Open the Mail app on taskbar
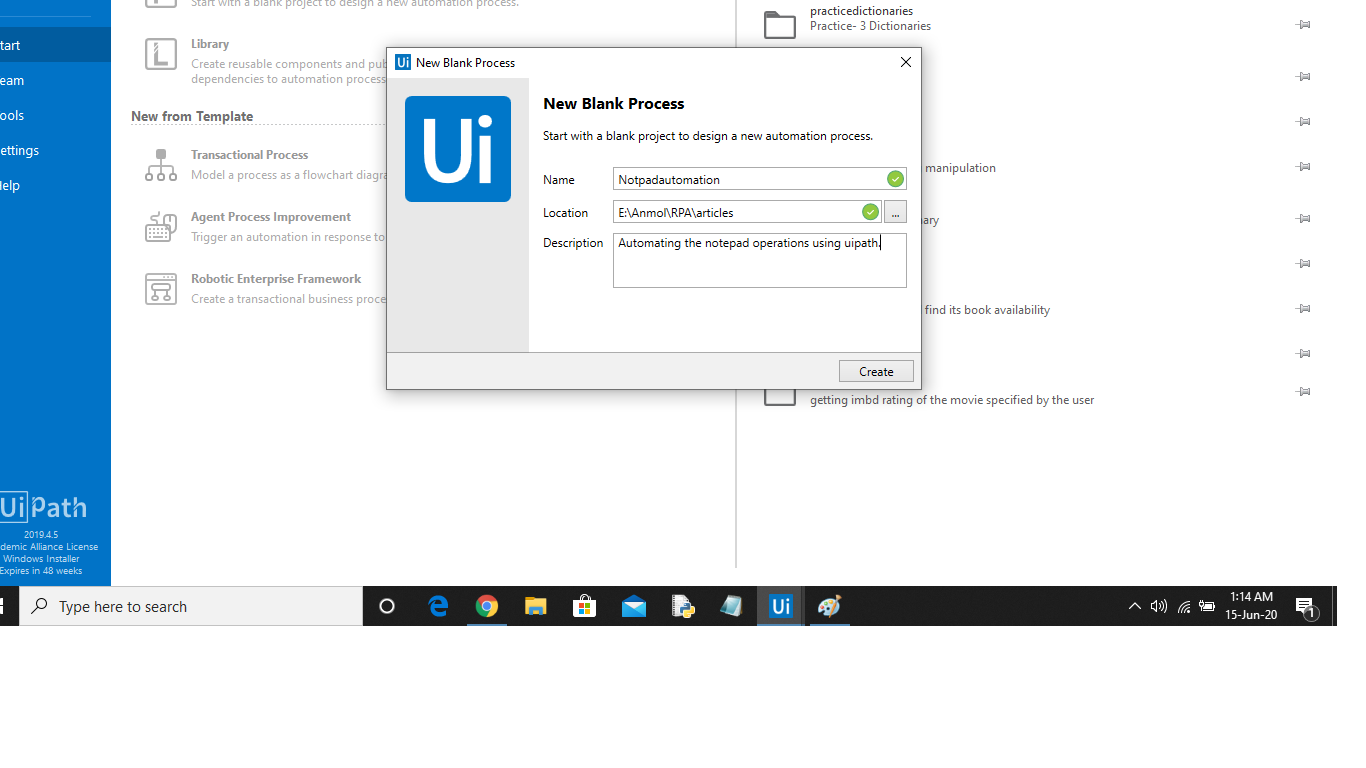The width and height of the screenshot is (1366, 768). pos(634,606)
